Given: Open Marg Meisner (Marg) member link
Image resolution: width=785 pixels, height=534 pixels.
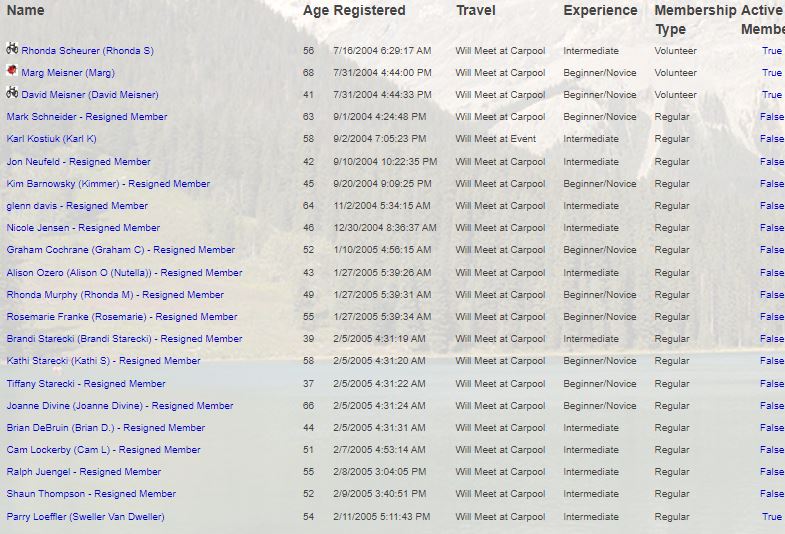Looking at the screenshot, I should click(x=68, y=73).
